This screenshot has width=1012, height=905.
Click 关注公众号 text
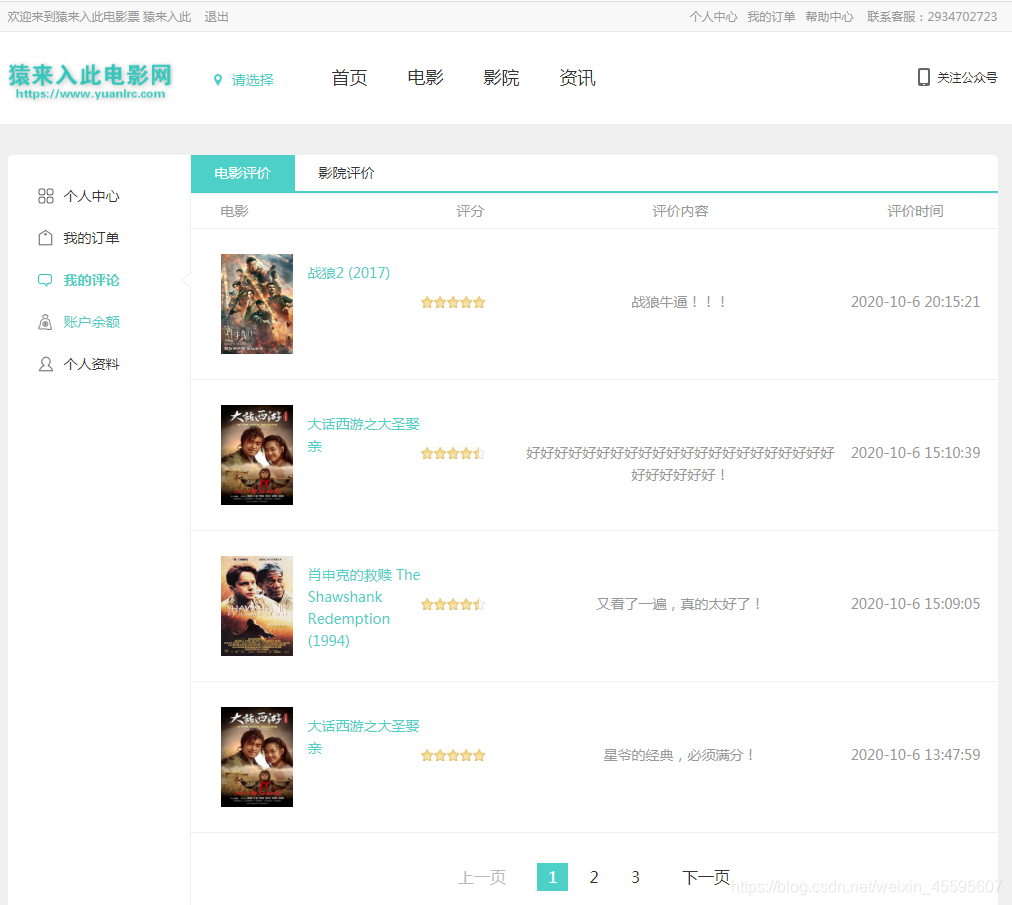(x=967, y=77)
